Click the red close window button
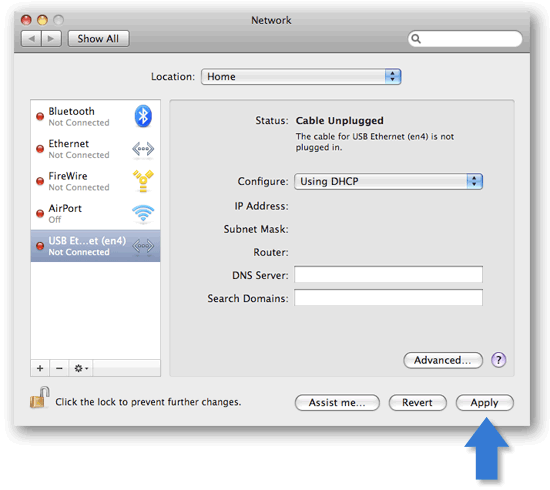 point(26,20)
